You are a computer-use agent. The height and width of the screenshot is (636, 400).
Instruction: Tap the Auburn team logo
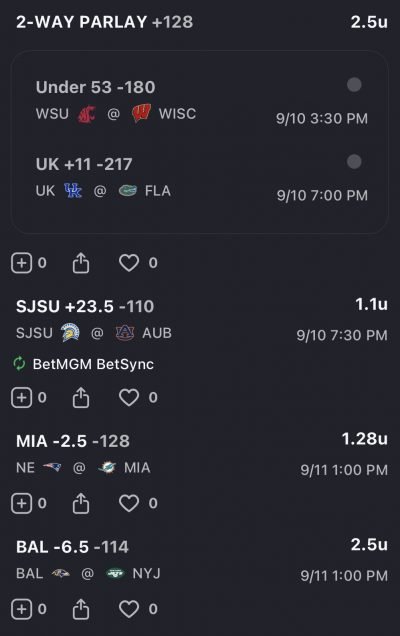click(x=125, y=333)
